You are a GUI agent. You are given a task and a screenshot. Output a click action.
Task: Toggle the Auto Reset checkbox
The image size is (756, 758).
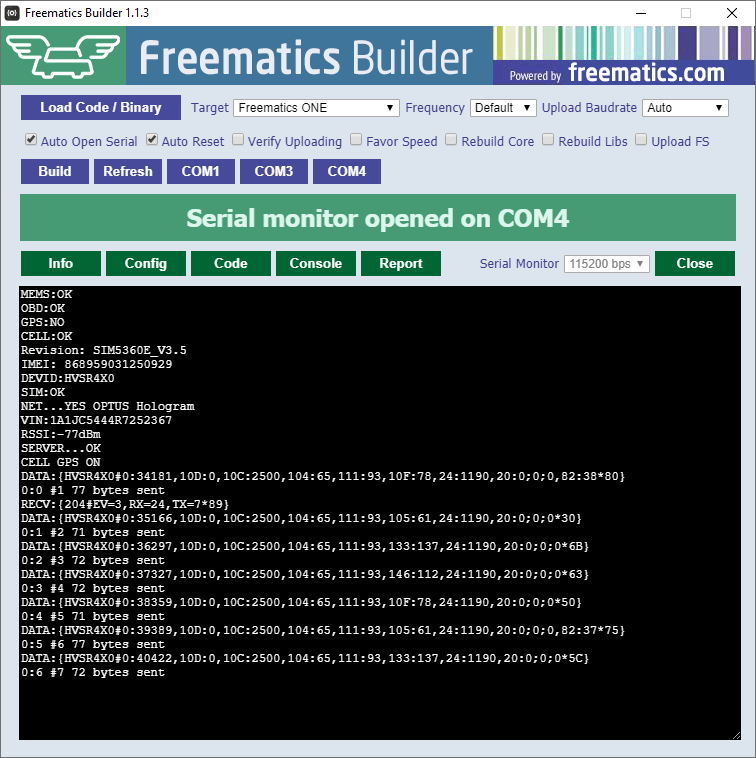152,140
